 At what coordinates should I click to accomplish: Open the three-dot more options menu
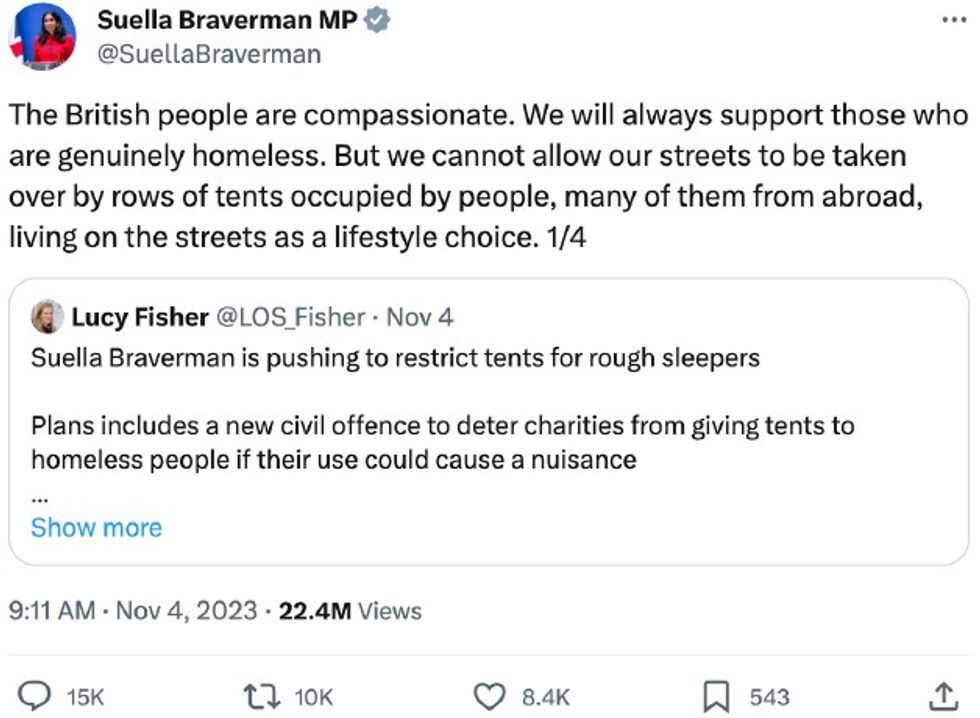[x=954, y=19]
